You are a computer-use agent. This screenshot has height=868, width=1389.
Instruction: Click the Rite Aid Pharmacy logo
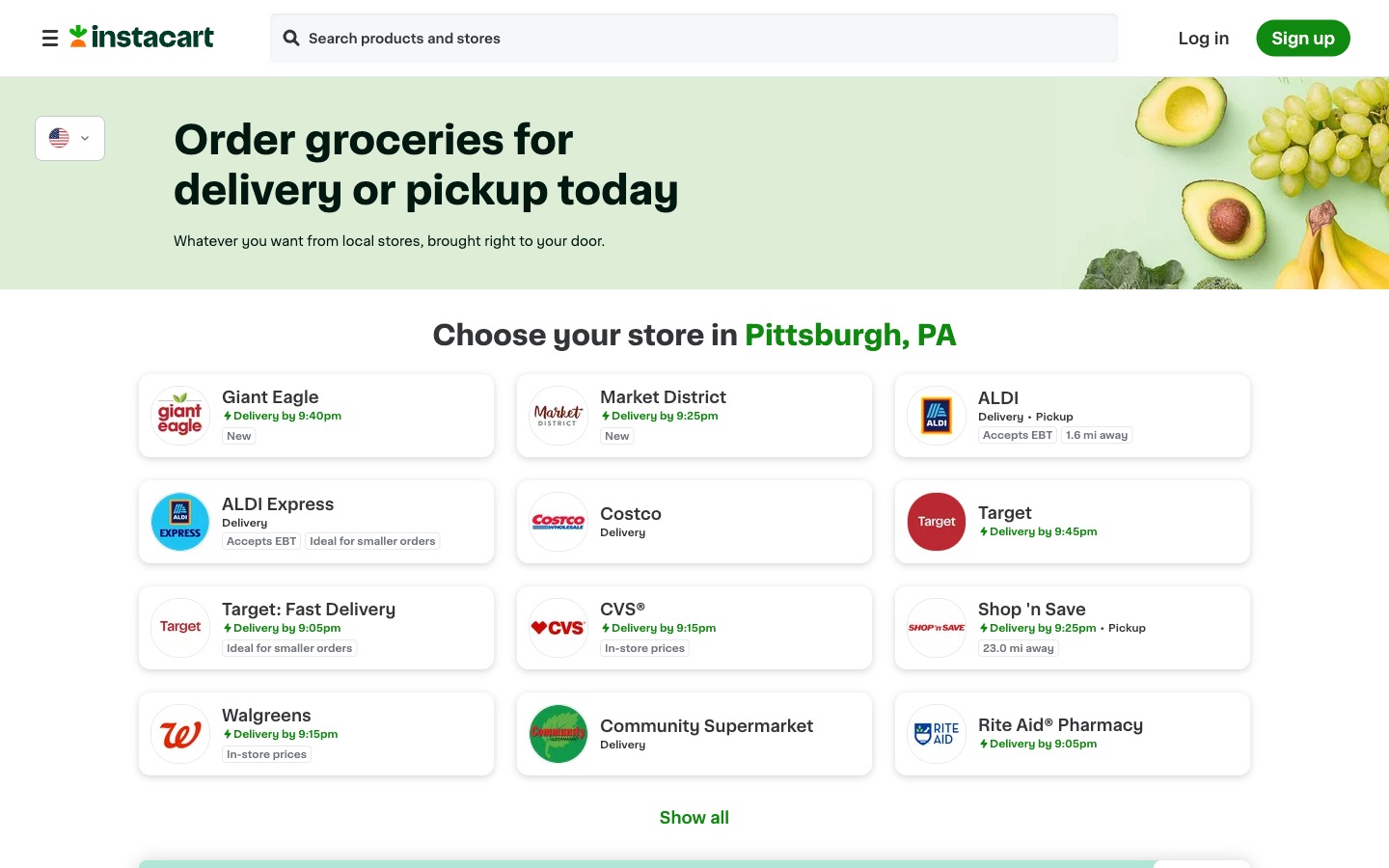tap(937, 734)
